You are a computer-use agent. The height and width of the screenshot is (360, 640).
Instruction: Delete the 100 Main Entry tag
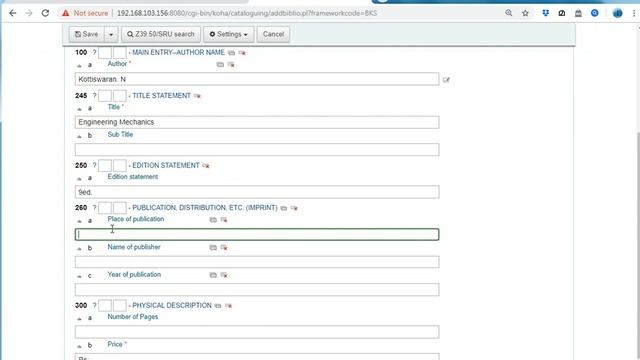pos(242,53)
